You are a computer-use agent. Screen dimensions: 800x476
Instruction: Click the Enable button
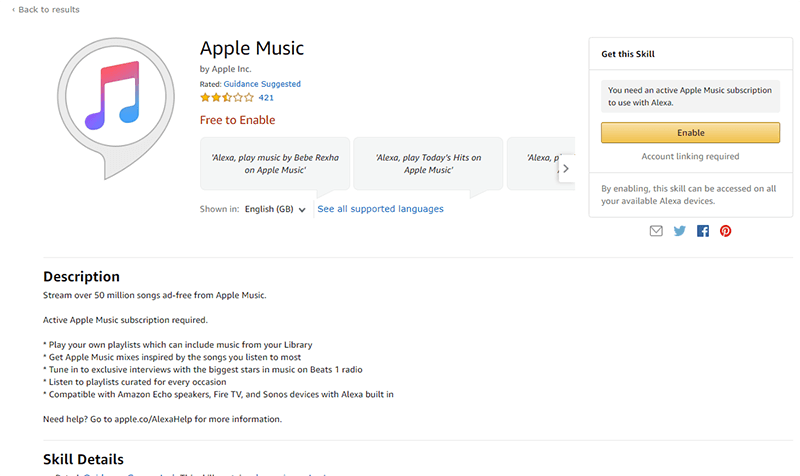tap(690, 133)
